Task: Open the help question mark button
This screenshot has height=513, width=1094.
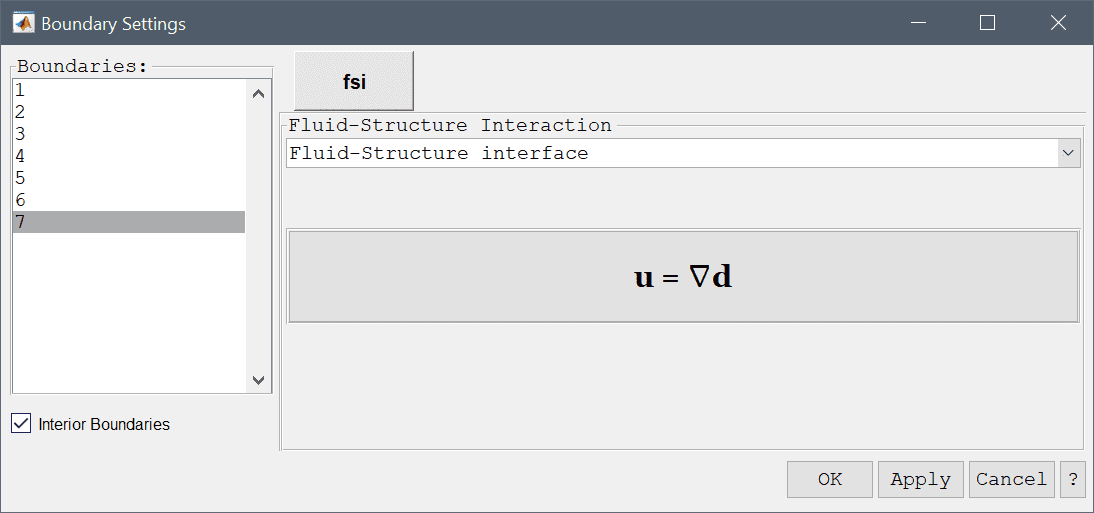Action: [x=1073, y=479]
